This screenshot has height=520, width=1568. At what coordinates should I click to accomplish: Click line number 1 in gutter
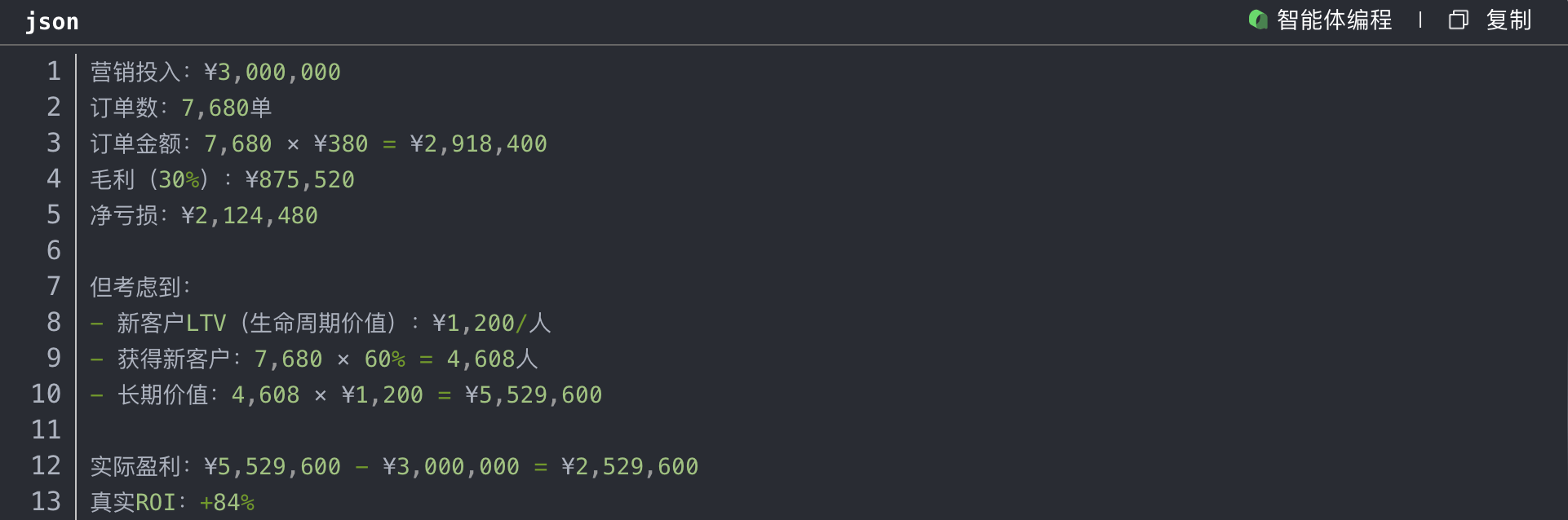coord(54,72)
